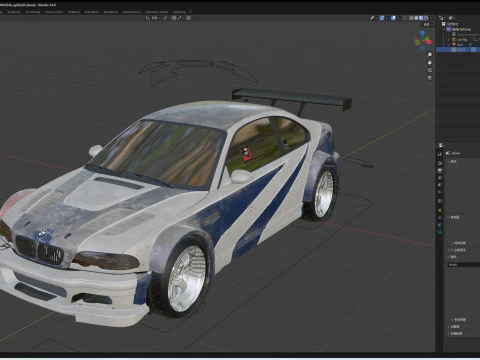Switch perspective/orthographic with the grid icon
The height and width of the screenshot is (360, 480).
(430, 78)
